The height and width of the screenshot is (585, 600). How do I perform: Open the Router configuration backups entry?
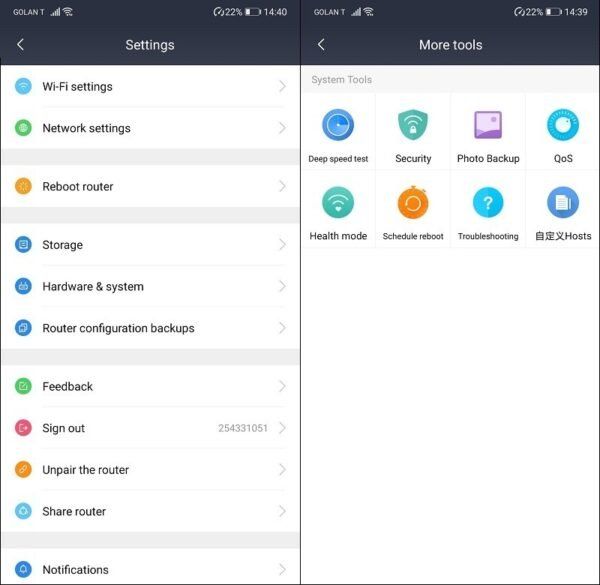[150, 328]
